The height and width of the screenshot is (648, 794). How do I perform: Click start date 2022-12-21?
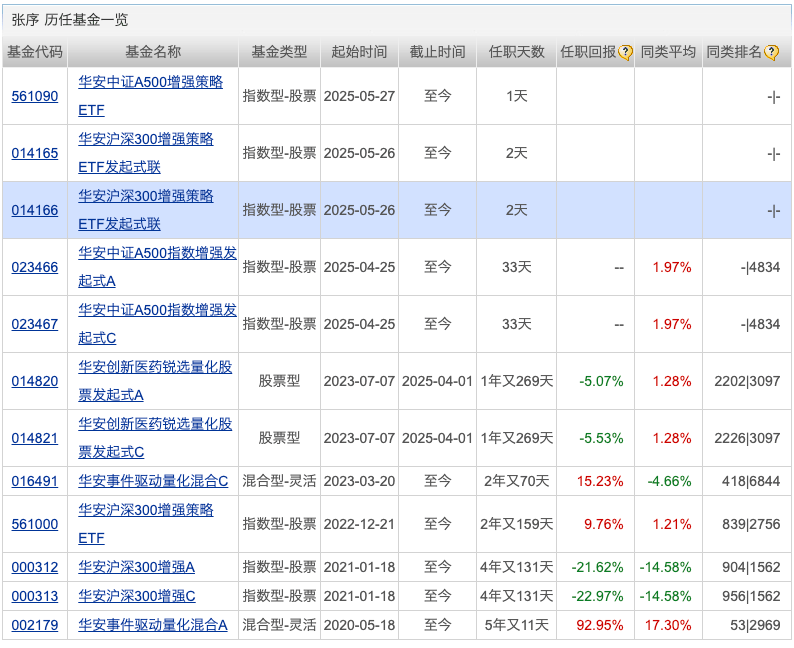point(360,524)
